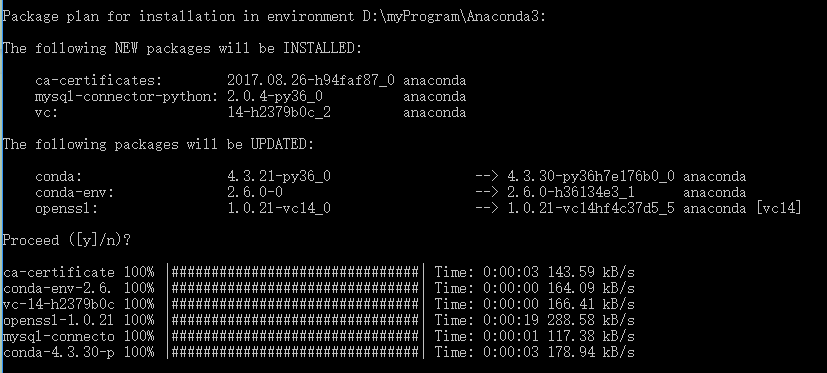
Task: Click the 288.58 kB/s speed value
Action: 591,320
